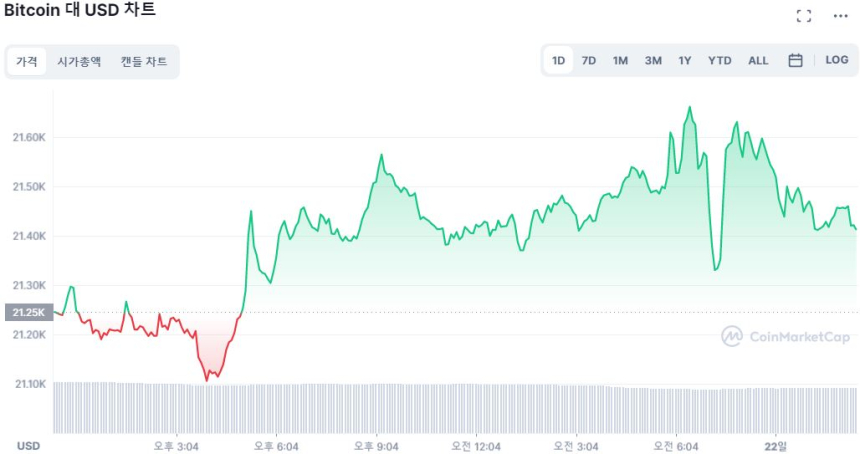This screenshot has height=454, width=860.
Task: Show ALL time price history
Action: pyautogui.click(x=758, y=60)
